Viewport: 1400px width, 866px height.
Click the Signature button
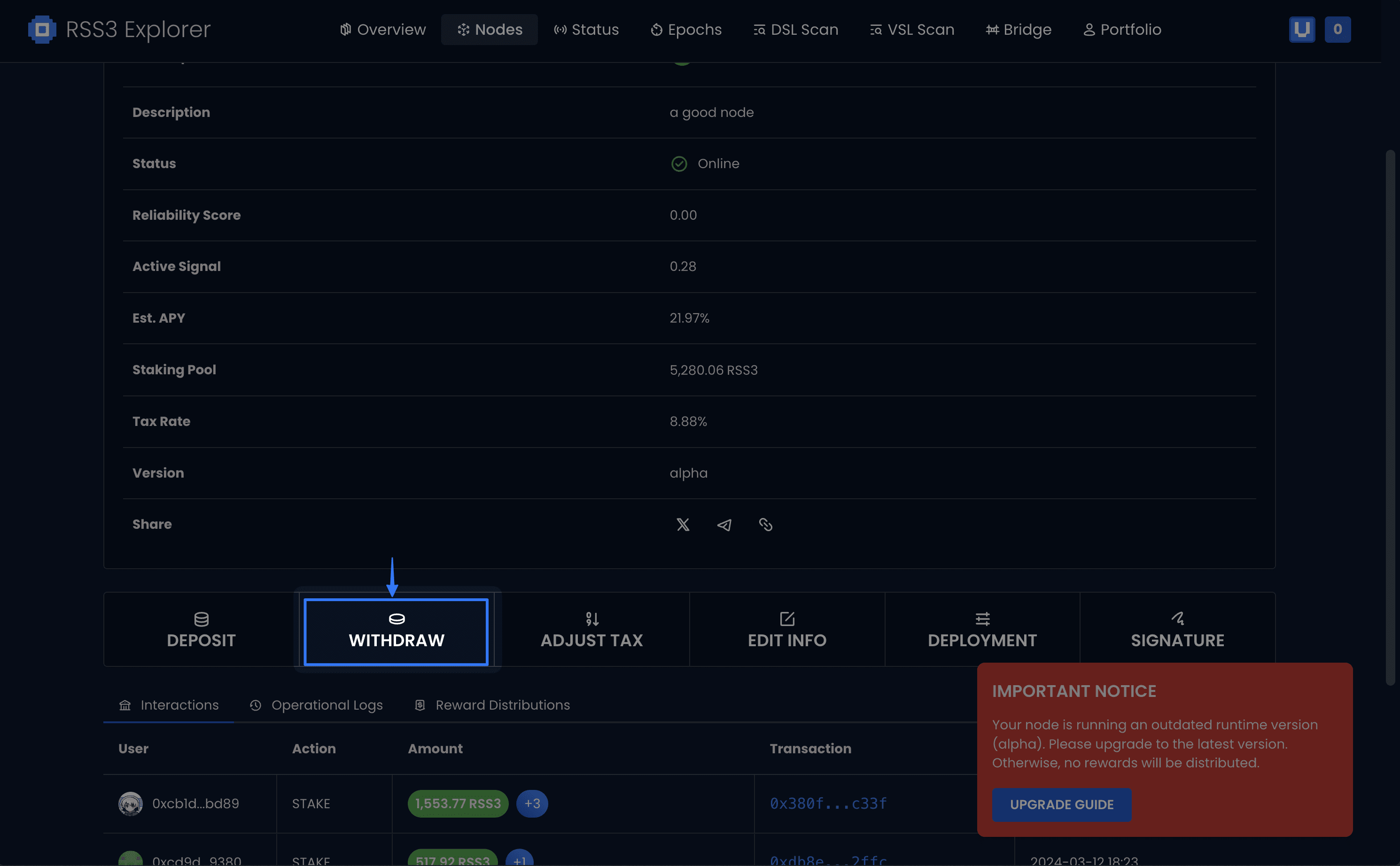click(x=1177, y=629)
